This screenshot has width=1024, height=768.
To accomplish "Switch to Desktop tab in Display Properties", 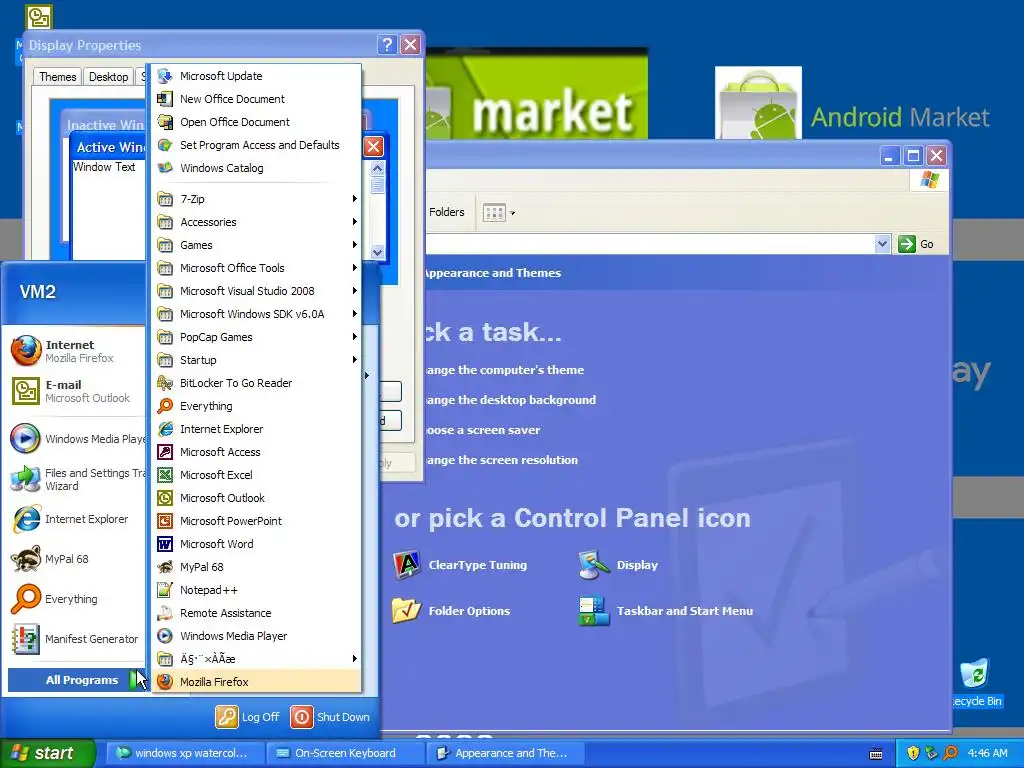I will 108,77.
